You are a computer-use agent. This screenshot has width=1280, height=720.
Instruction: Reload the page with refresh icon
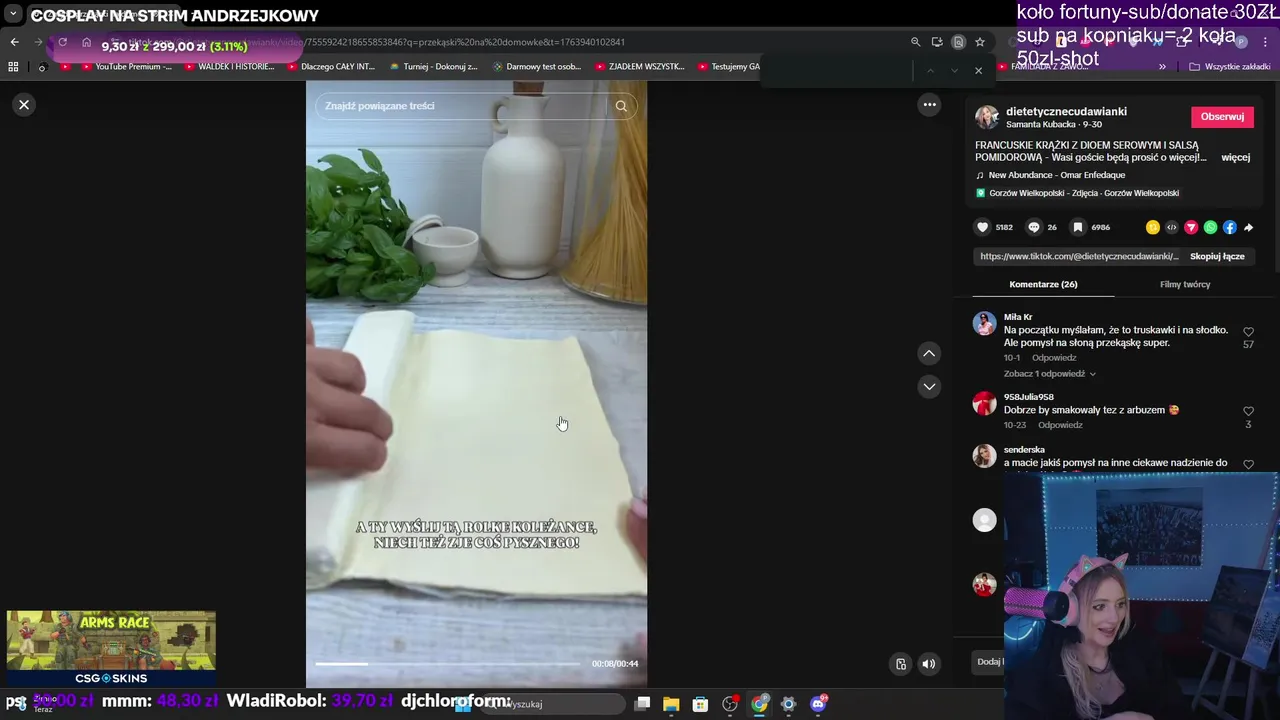[62, 42]
